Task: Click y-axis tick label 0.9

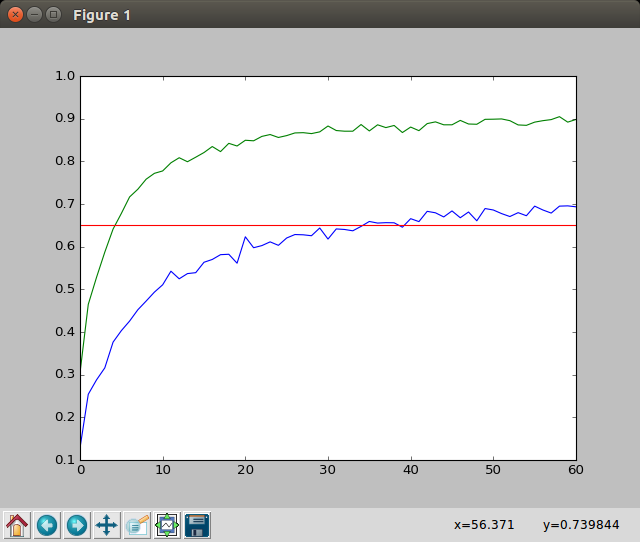Action: click(65, 118)
